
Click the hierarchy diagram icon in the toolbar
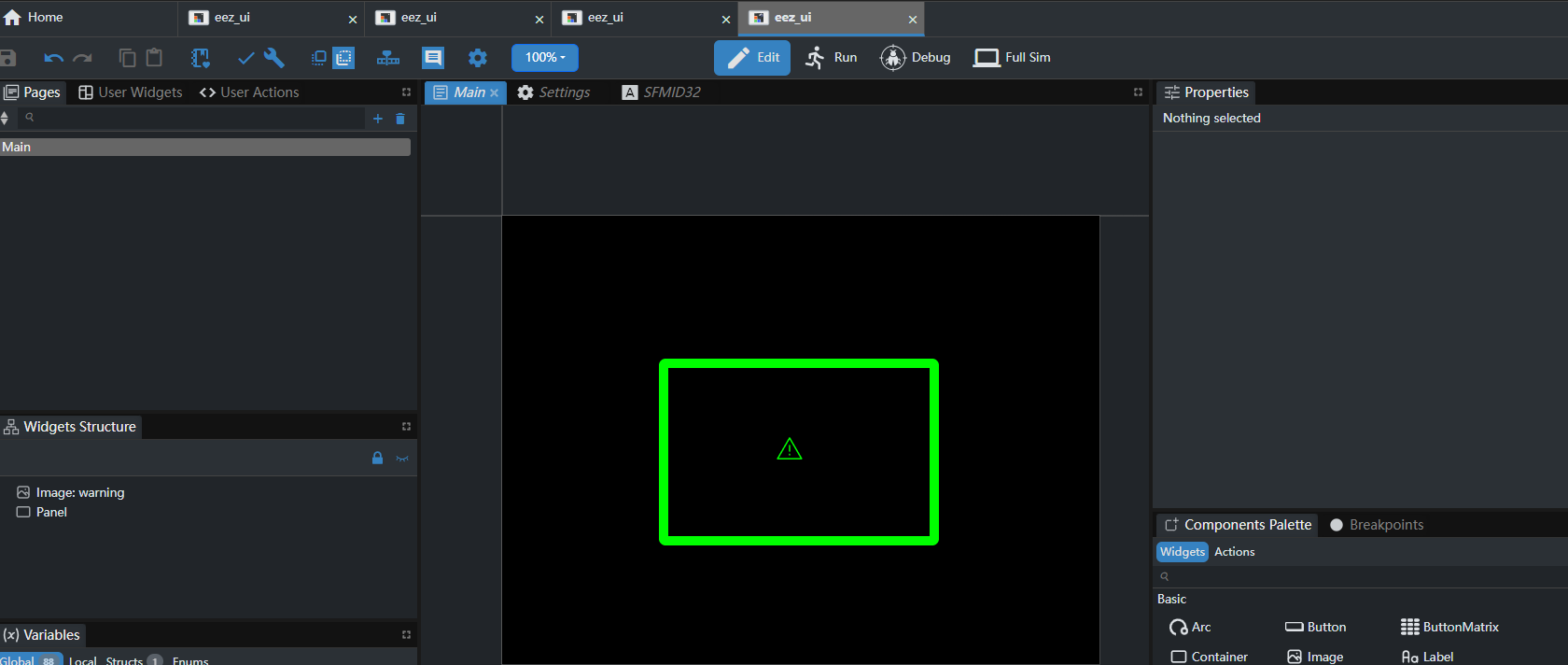pyautogui.click(x=388, y=58)
